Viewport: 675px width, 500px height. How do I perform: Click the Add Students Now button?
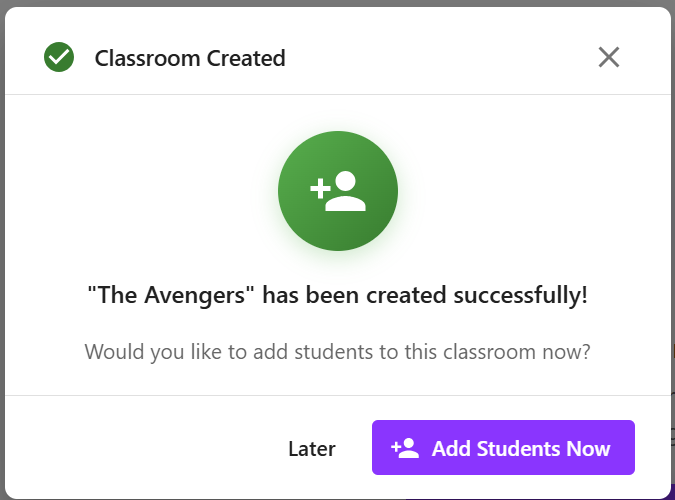coord(503,448)
